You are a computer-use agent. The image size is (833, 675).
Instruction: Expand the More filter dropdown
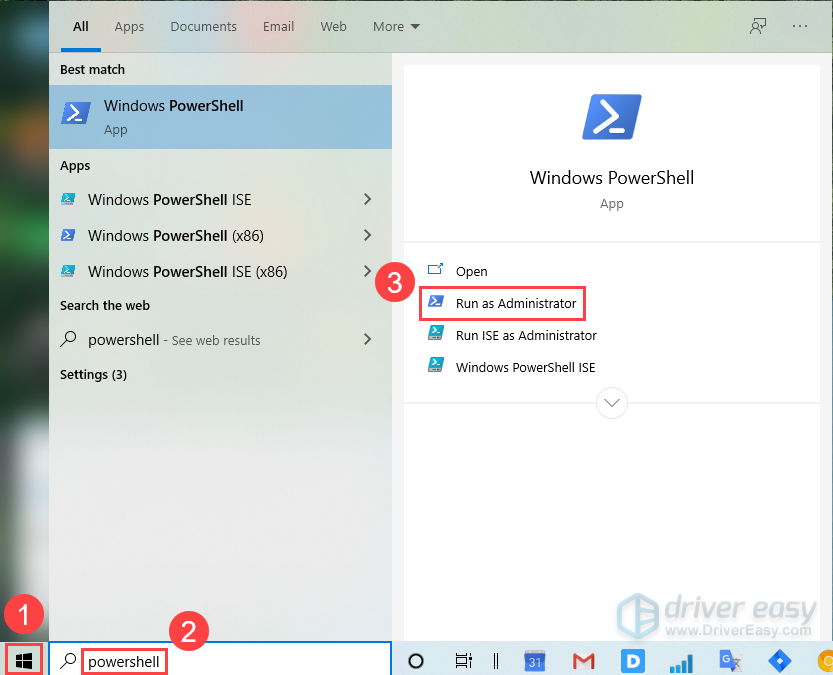(396, 27)
